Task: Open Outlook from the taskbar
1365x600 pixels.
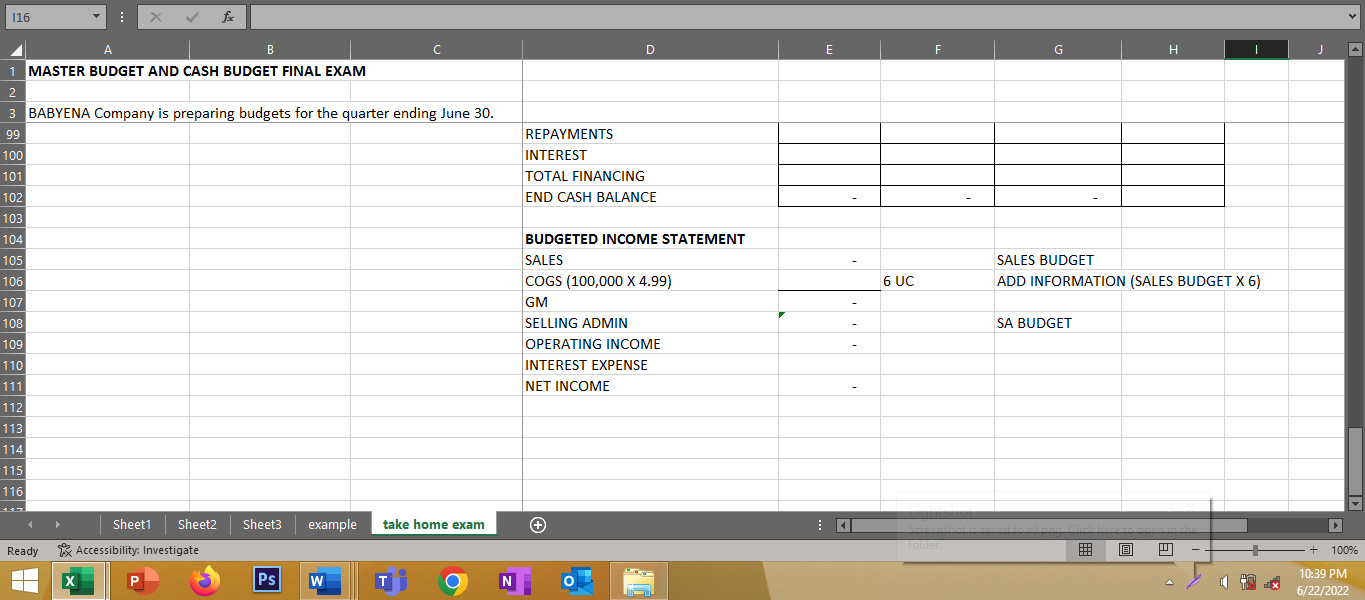Action: click(575, 581)
